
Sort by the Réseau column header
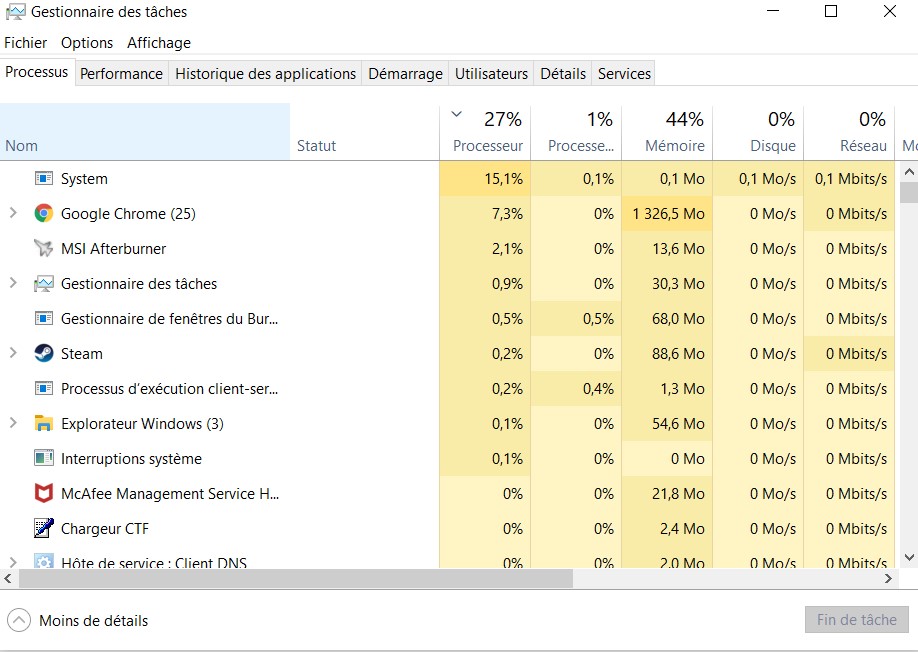click(849, 132)
